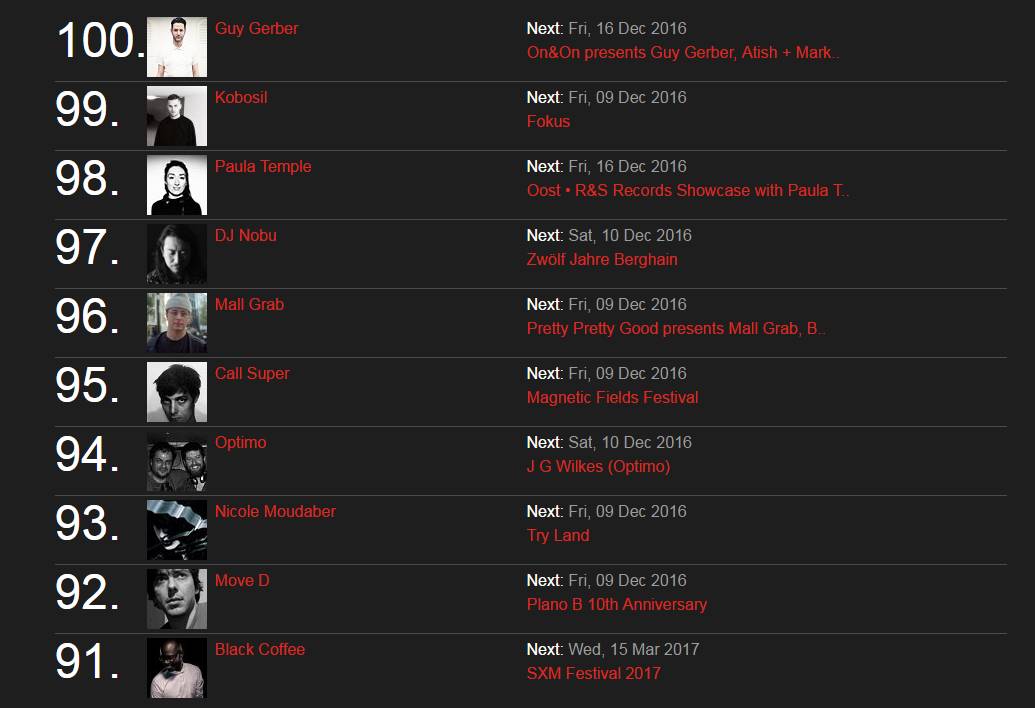The image size is (1035, 708).
Task: Open the Guy Gerber artist link
Action: (256, 28)
